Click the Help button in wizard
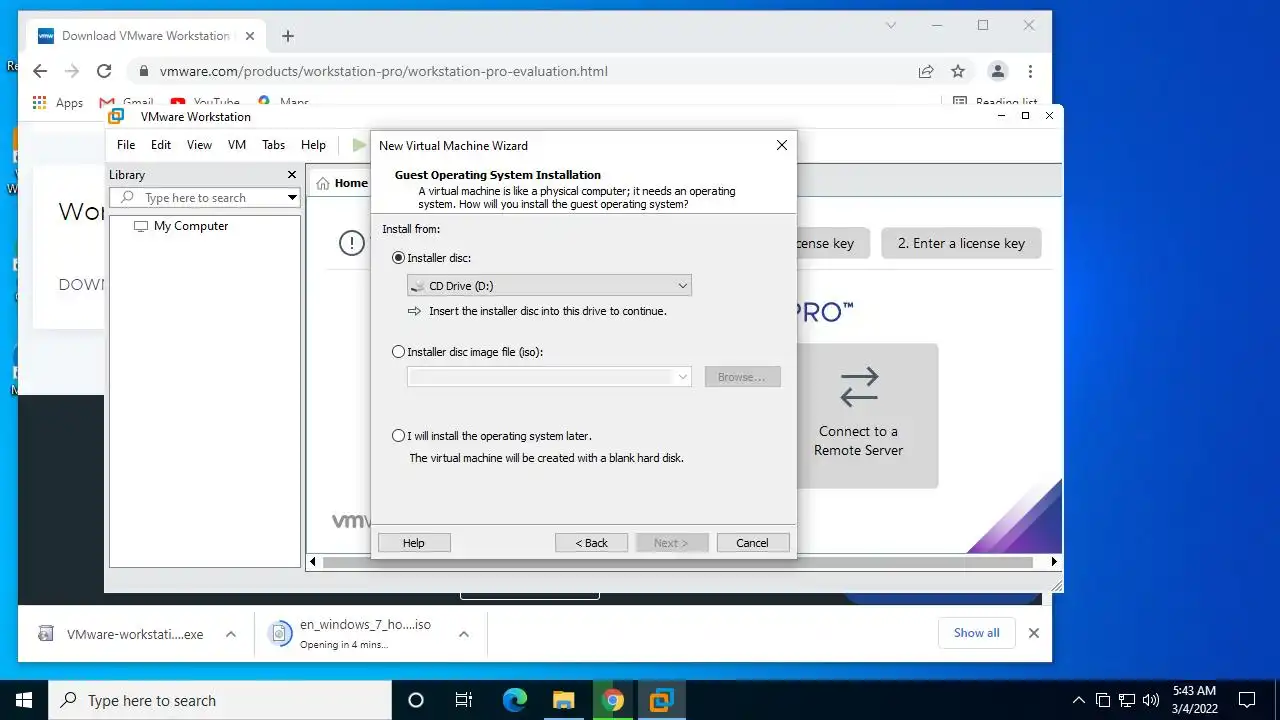 414,543
